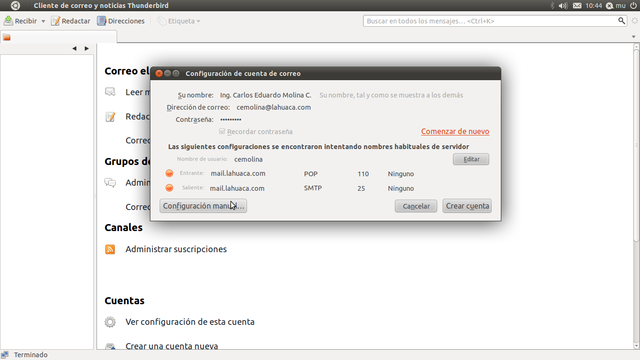This screenshot has height=360, width=640.
Task: Click the Recibir mail icon
Action: 8,21
